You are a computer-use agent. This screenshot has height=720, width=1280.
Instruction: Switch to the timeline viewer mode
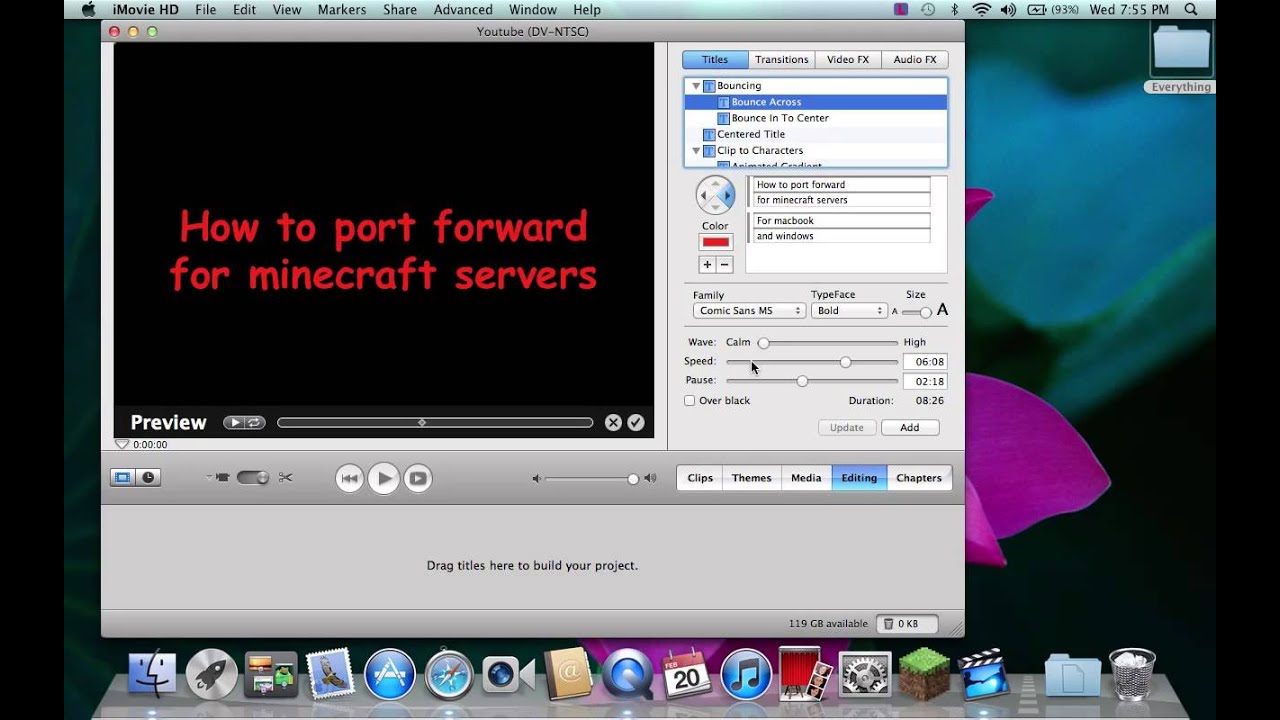[x=148, y=478]
